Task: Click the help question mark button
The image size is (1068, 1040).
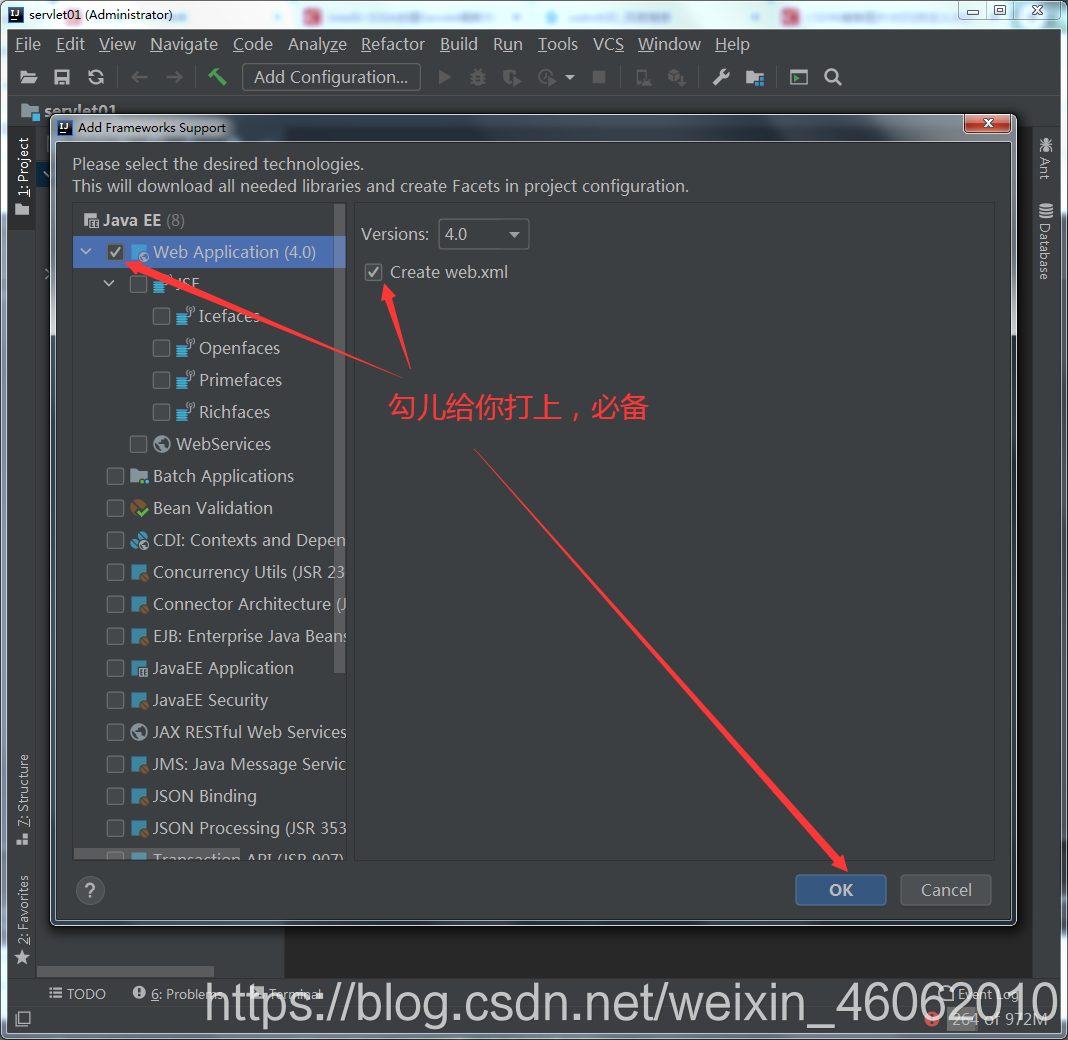Action: (x=90, y=890)
